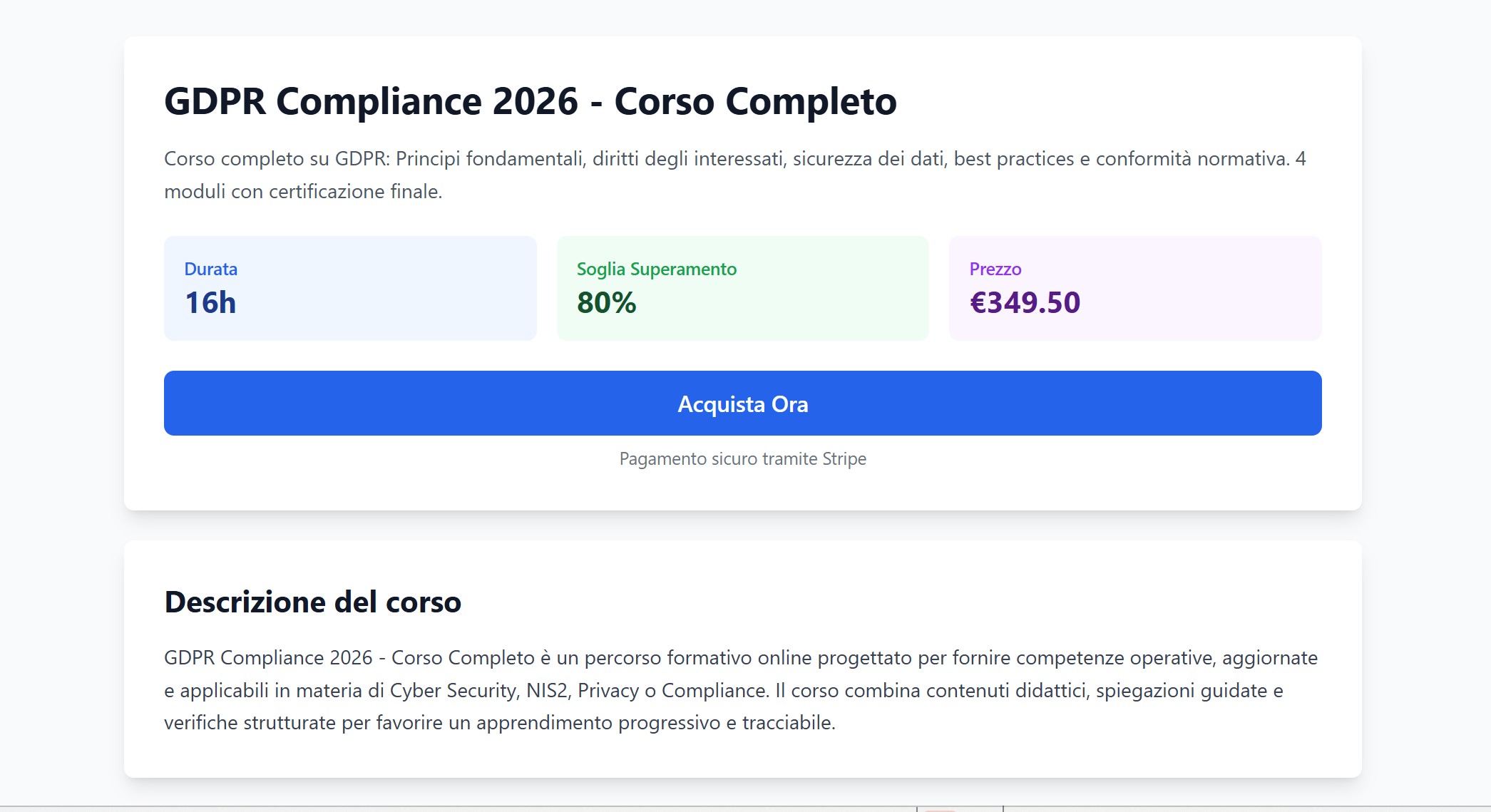Click the Soglia Superamento green label
Image resolution: width=1491 pixels, height=812 pixels.
(x=656, y=269)
